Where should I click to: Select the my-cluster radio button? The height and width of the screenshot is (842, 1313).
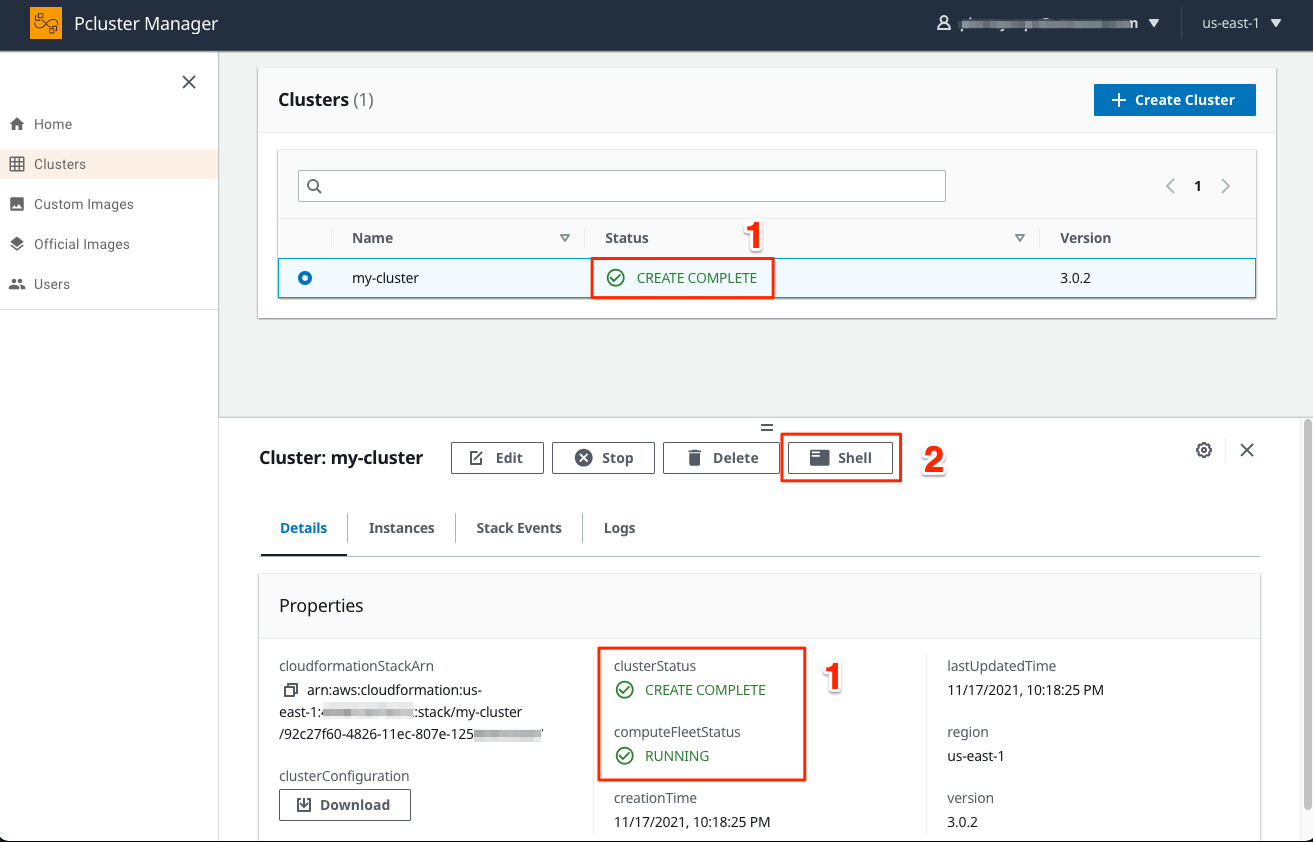click(x=305, y=278)
